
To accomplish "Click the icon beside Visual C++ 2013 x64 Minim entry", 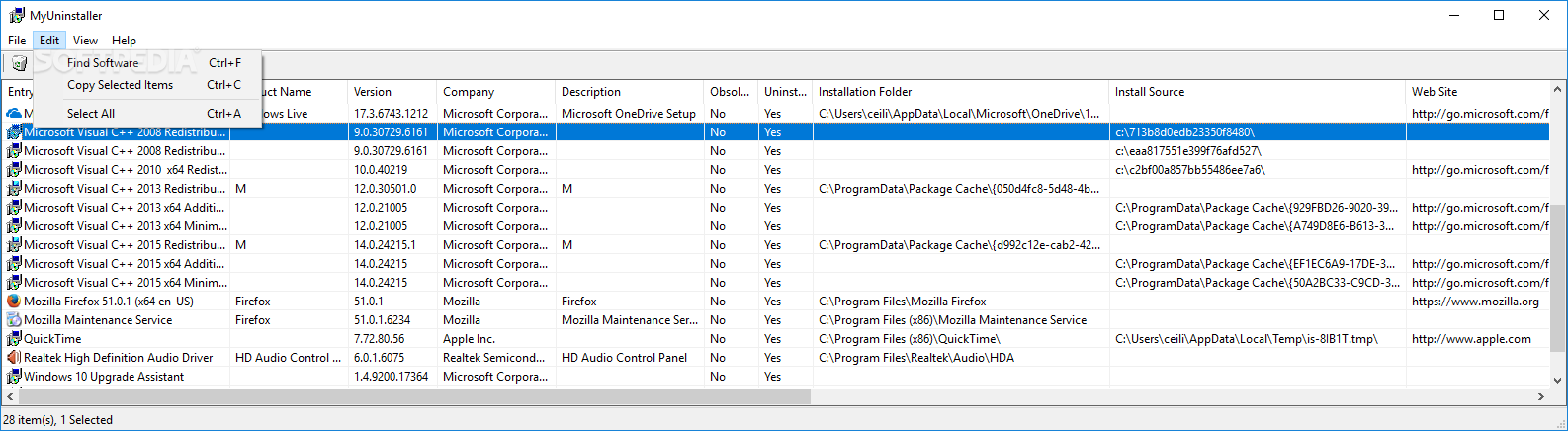I will pyautogui.click(x=14, y=226).
